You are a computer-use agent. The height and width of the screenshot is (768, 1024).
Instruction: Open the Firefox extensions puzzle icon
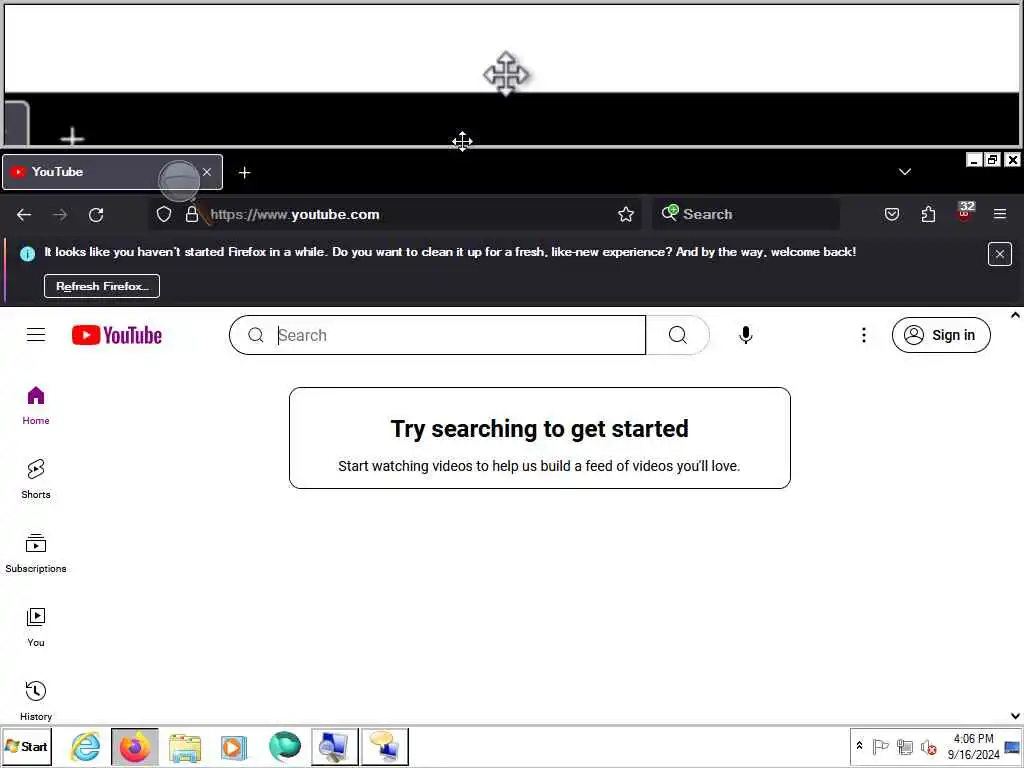click(x=928, y=214)
